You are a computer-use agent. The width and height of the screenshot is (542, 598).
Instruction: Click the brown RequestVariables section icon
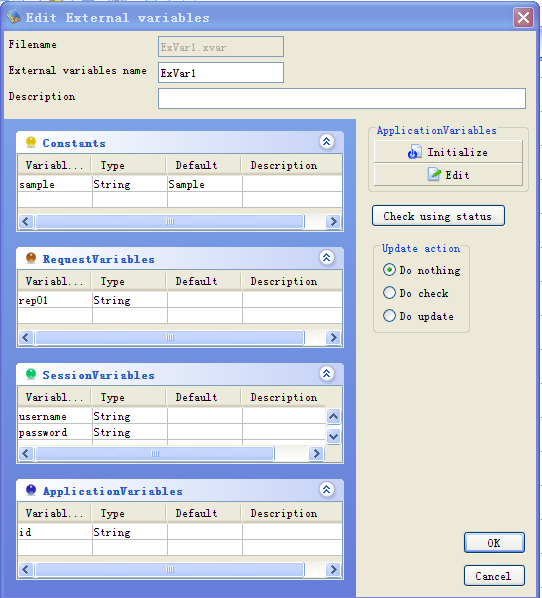(x=31, y=258)
